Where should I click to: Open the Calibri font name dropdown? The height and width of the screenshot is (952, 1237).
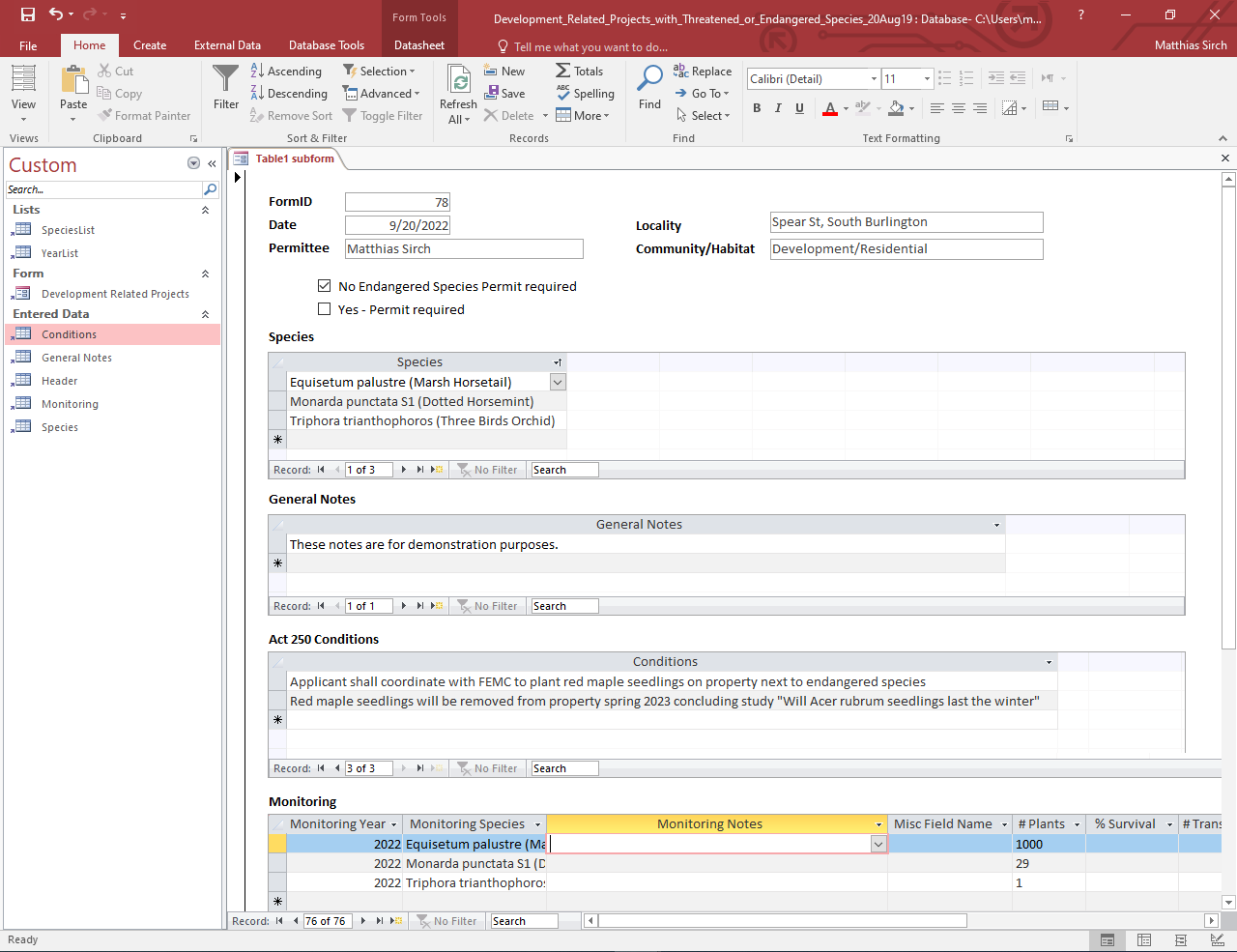coord(874,79)
